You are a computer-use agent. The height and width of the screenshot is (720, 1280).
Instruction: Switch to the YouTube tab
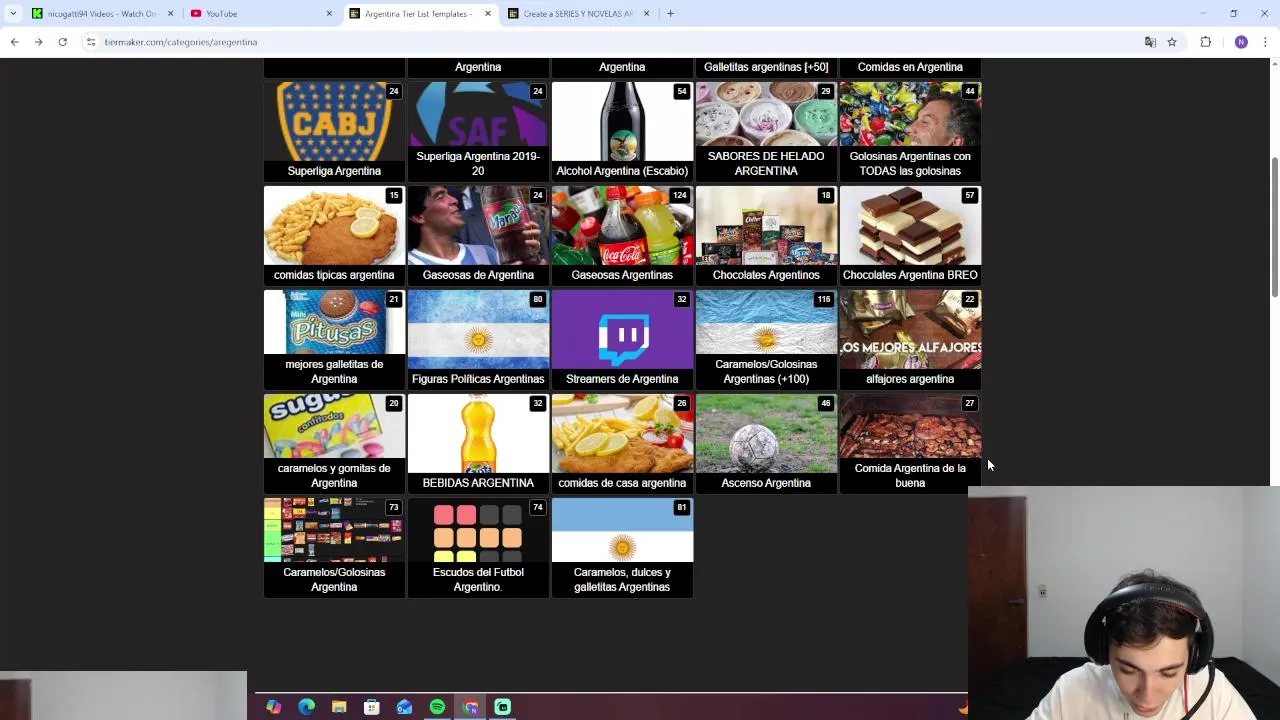[262, 13]
